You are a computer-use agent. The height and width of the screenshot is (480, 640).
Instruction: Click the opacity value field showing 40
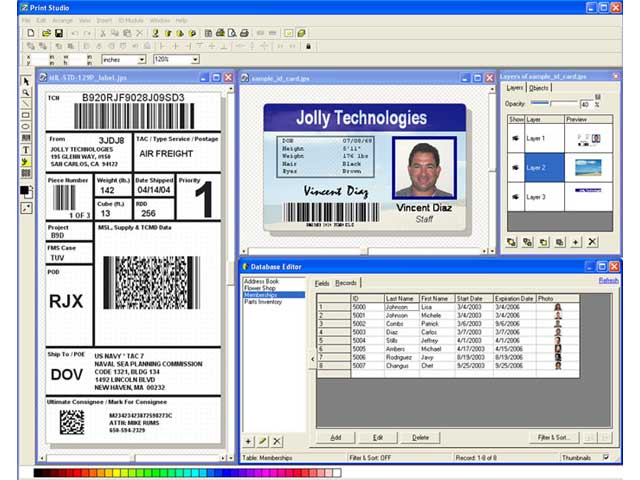coord(586,104)
